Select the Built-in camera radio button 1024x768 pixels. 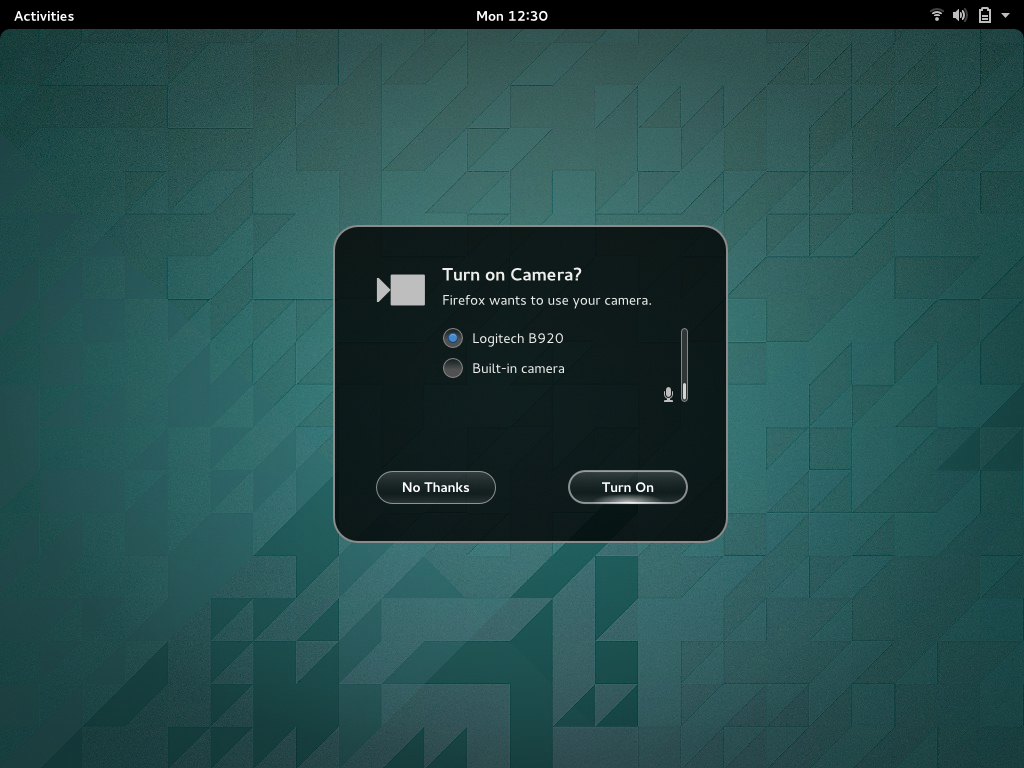453,368
